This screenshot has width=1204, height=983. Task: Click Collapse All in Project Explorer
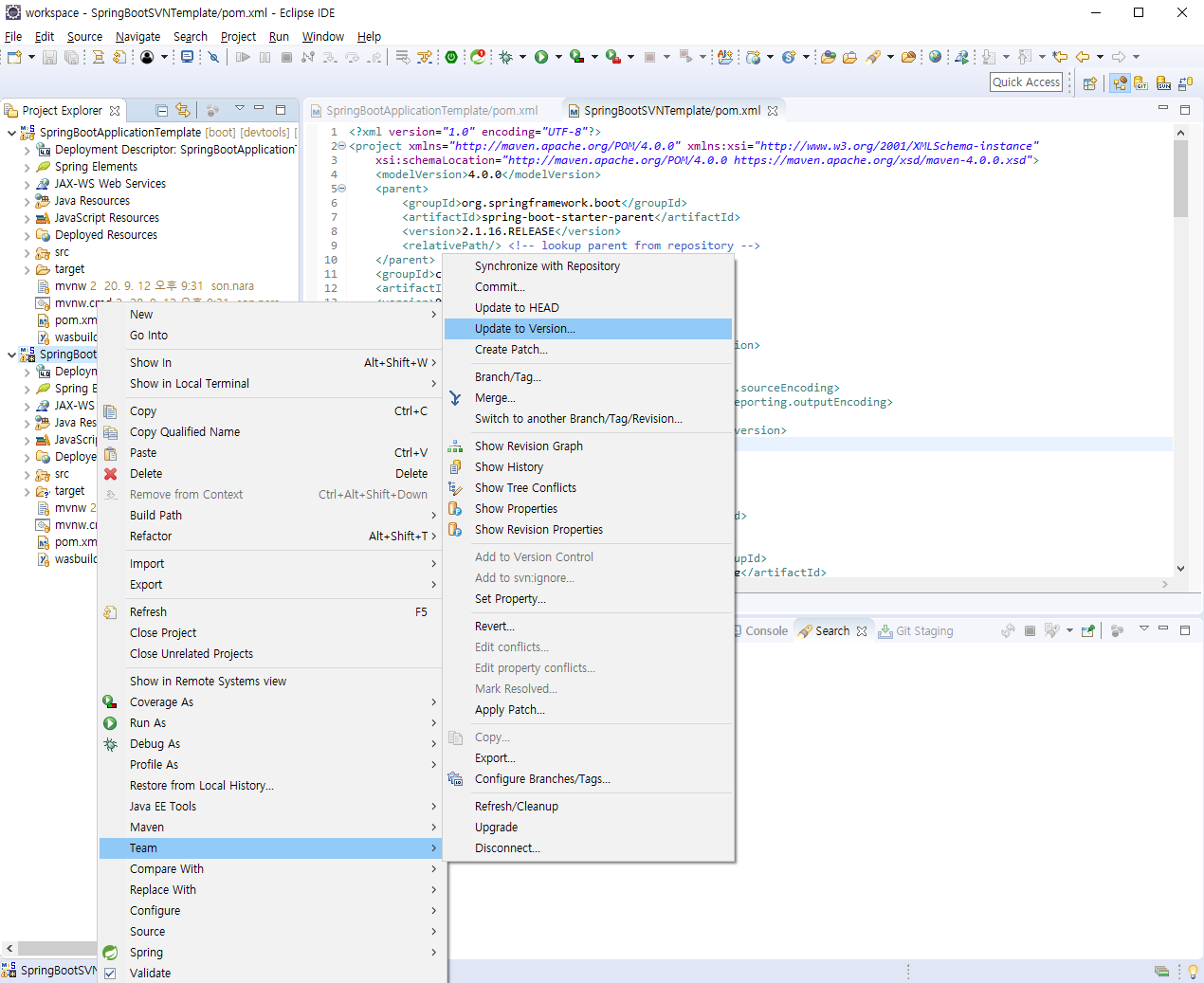[x=161, y=110]
